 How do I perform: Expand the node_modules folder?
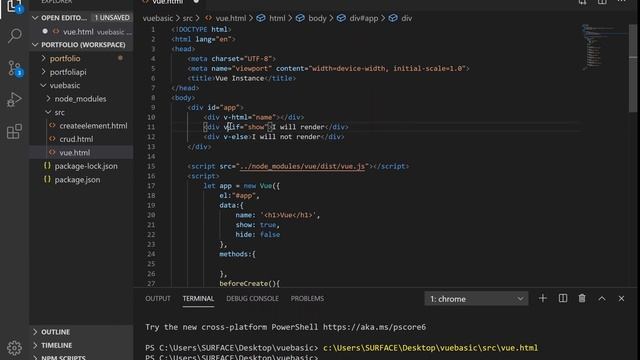tap(49, 99)
